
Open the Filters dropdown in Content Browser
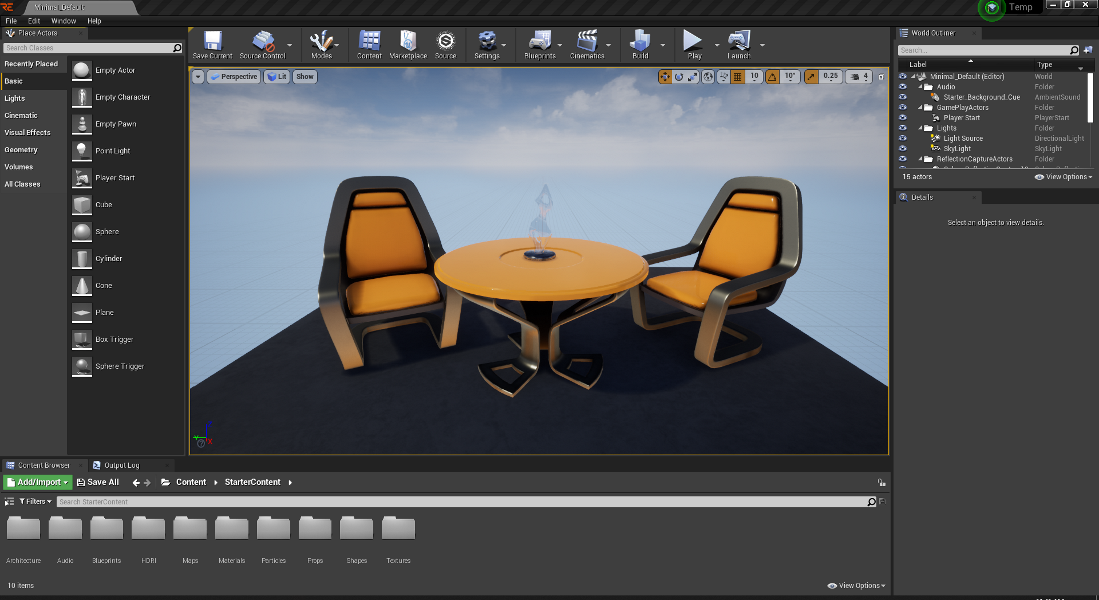point(34,502)
